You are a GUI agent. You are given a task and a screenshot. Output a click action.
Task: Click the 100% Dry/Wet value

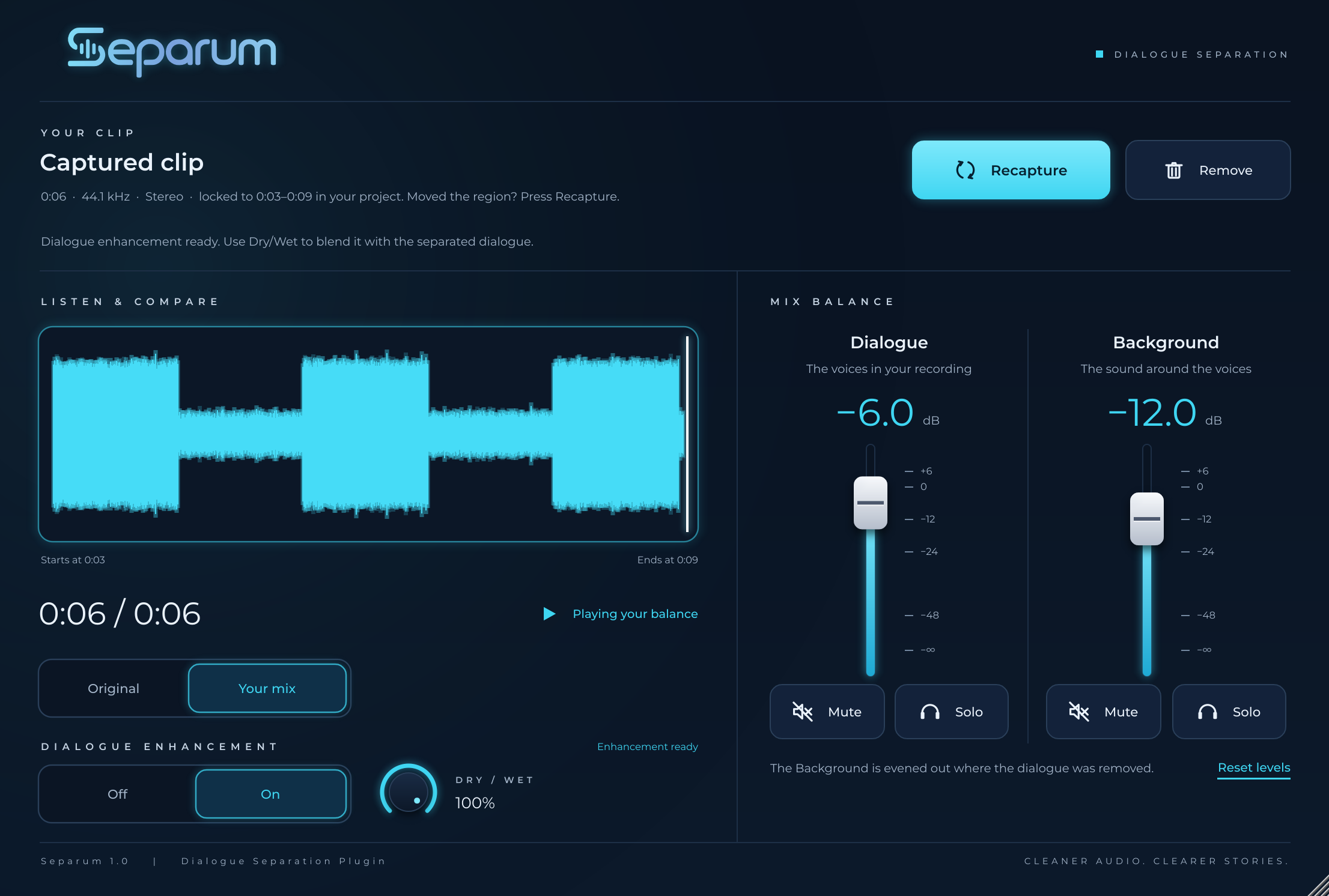(x=475, y=803)
